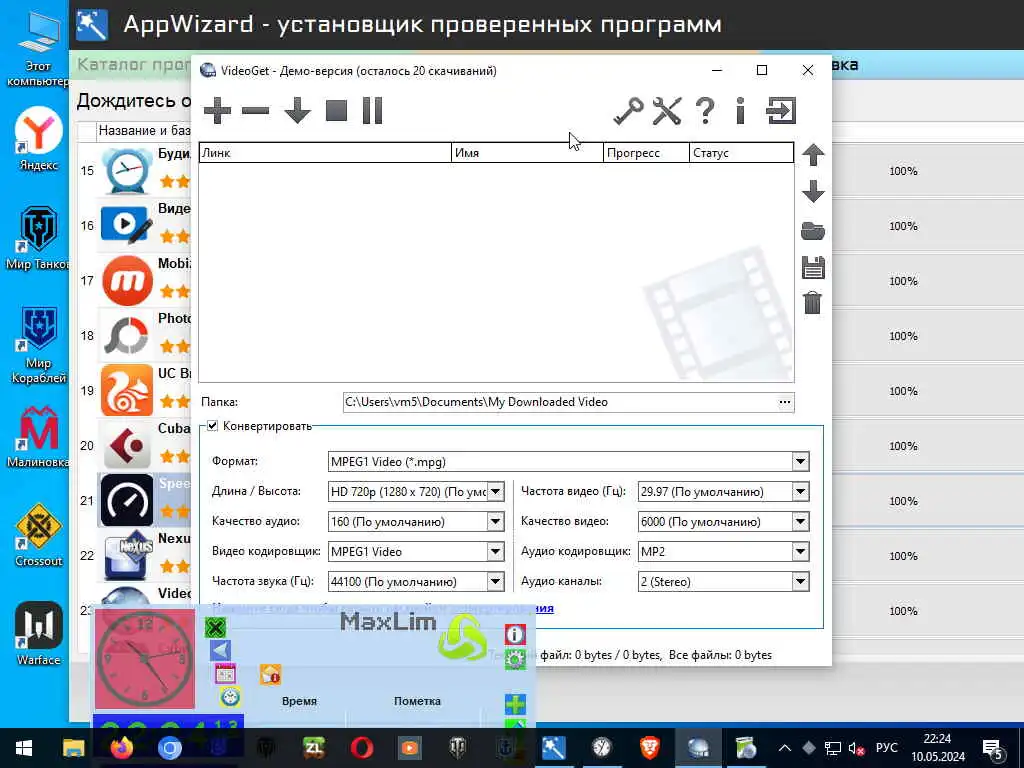Click MaxLim blue left-arrow icon
This screenshot has width=1024, height=768.
click(221, 650)
